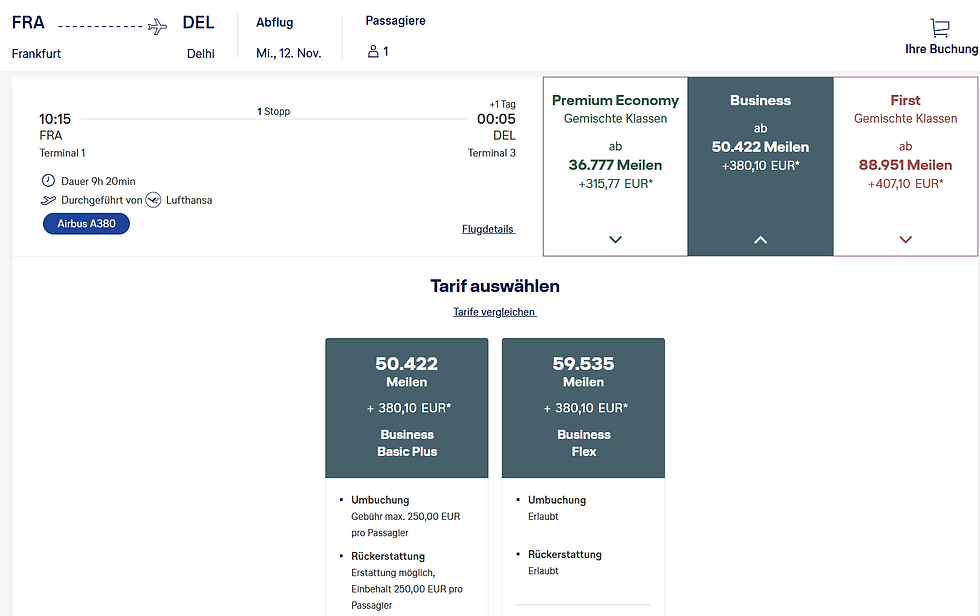The width and height of the screenshot is (980, 616).
Task: Collapse the Business fares chevron
Action: coord(760,239)
